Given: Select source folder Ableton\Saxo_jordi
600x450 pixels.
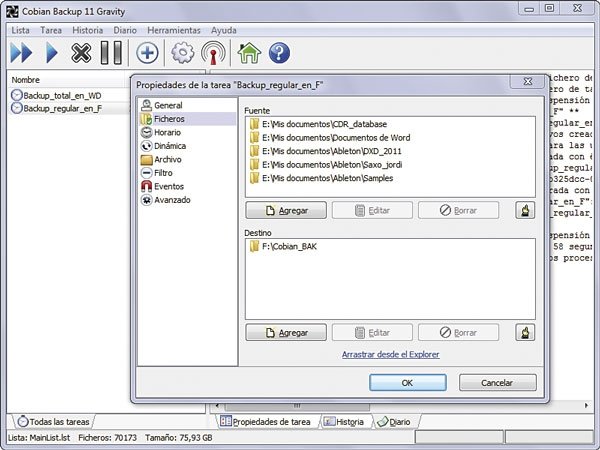Looking at the screenshot, I should click(x=325, y=165).
